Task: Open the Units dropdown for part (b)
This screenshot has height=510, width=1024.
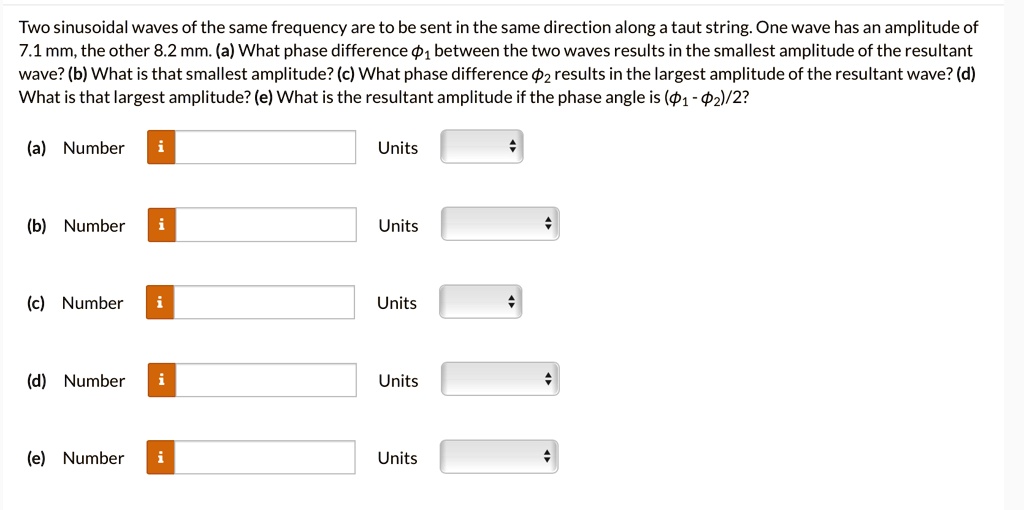Action: pos(500,225)
